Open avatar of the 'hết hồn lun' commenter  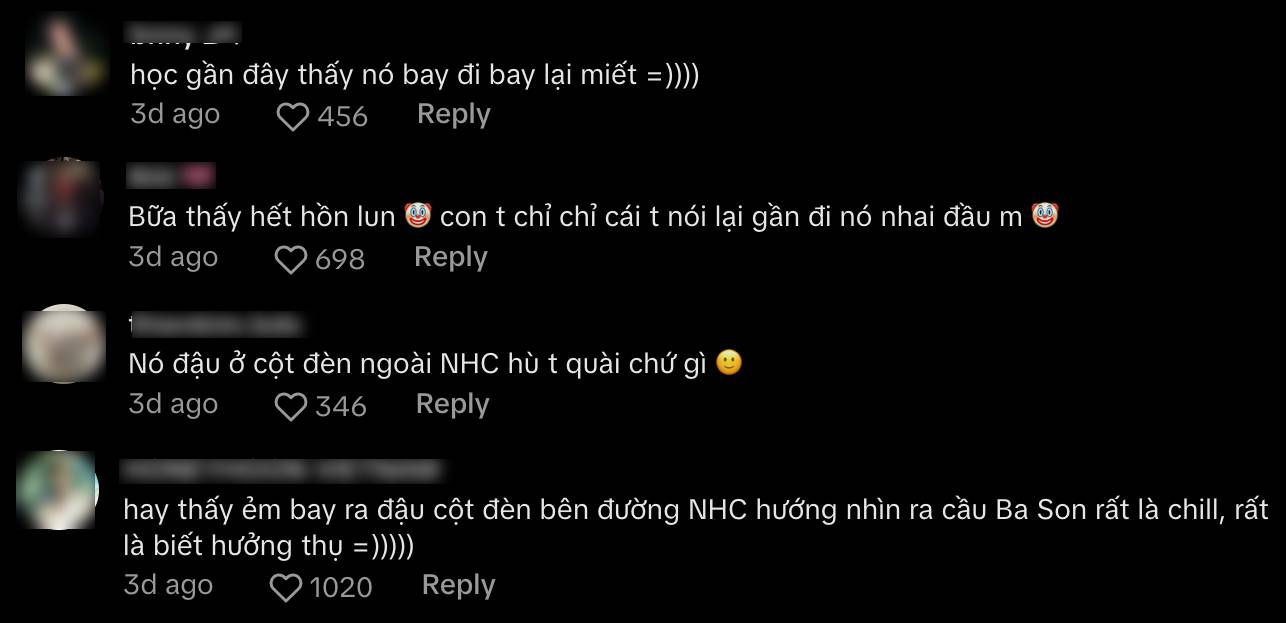coord(62,197)
